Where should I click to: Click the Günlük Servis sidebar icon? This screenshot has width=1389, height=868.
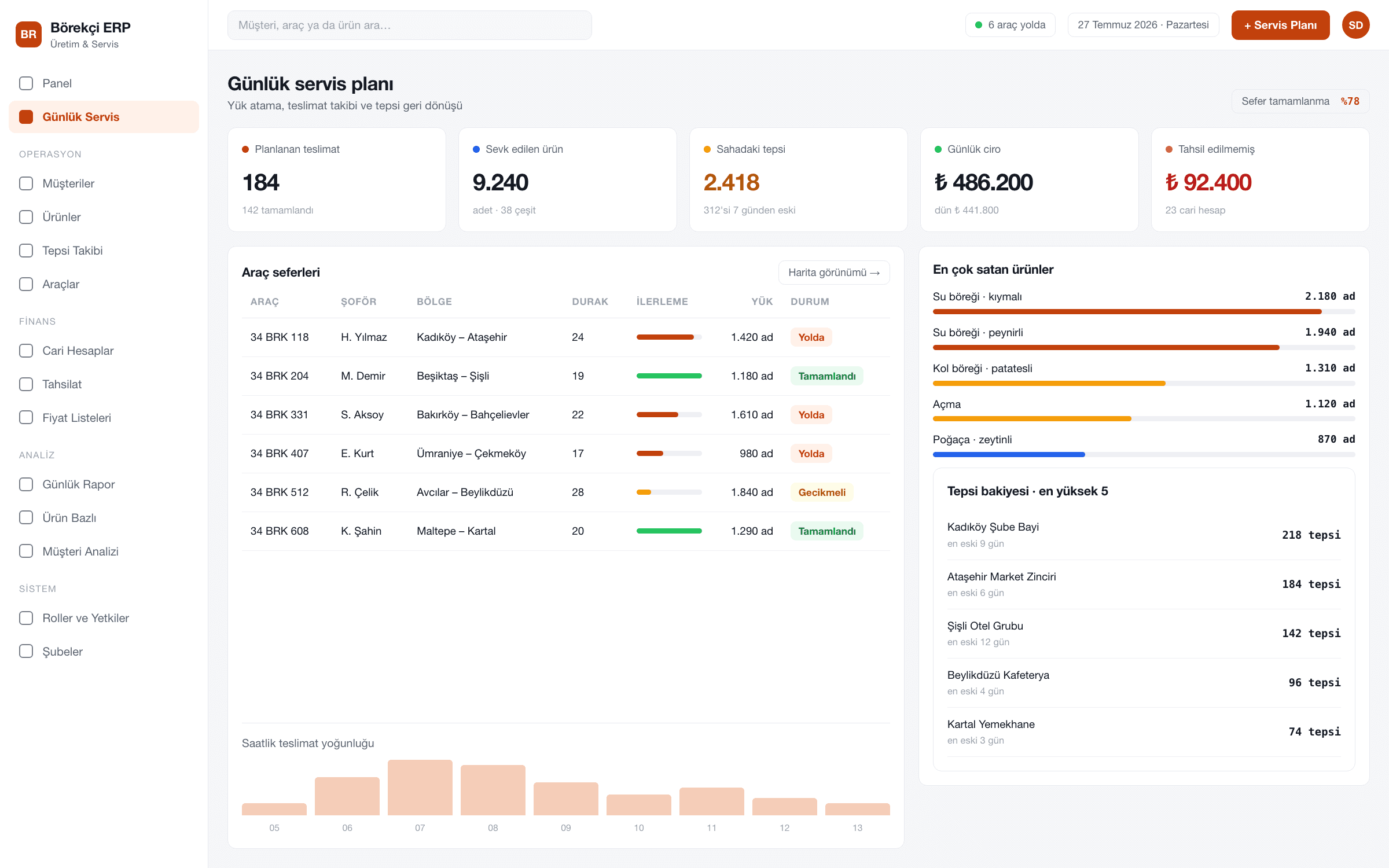pos(26,117)
